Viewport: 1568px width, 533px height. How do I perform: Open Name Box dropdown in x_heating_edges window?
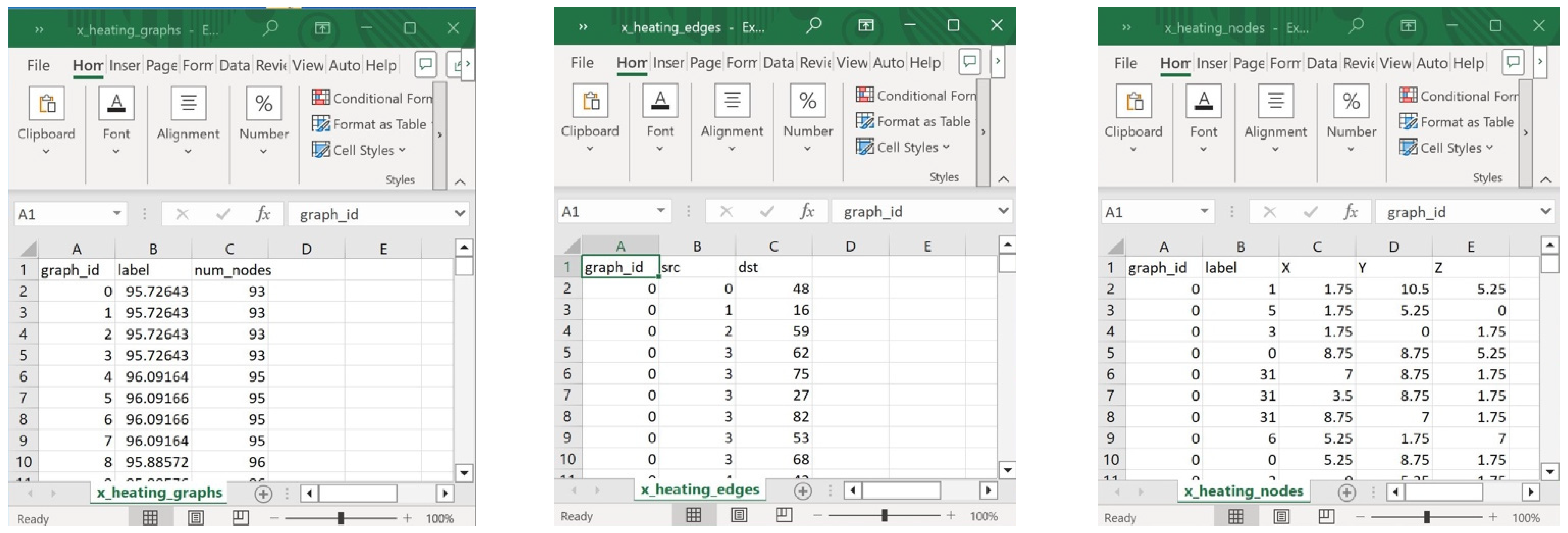[660, 211]
